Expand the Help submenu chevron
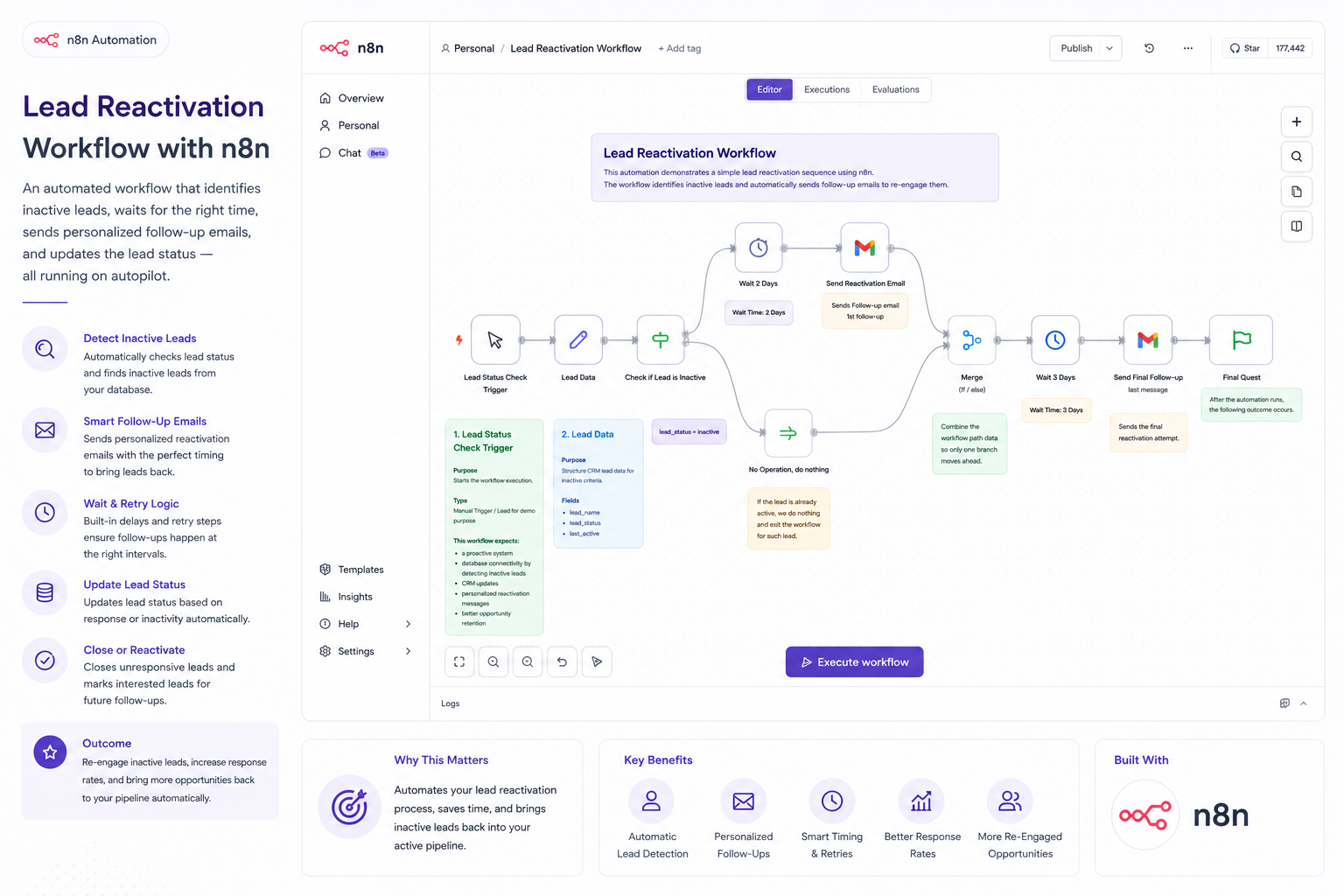 (x=408, y=624)
